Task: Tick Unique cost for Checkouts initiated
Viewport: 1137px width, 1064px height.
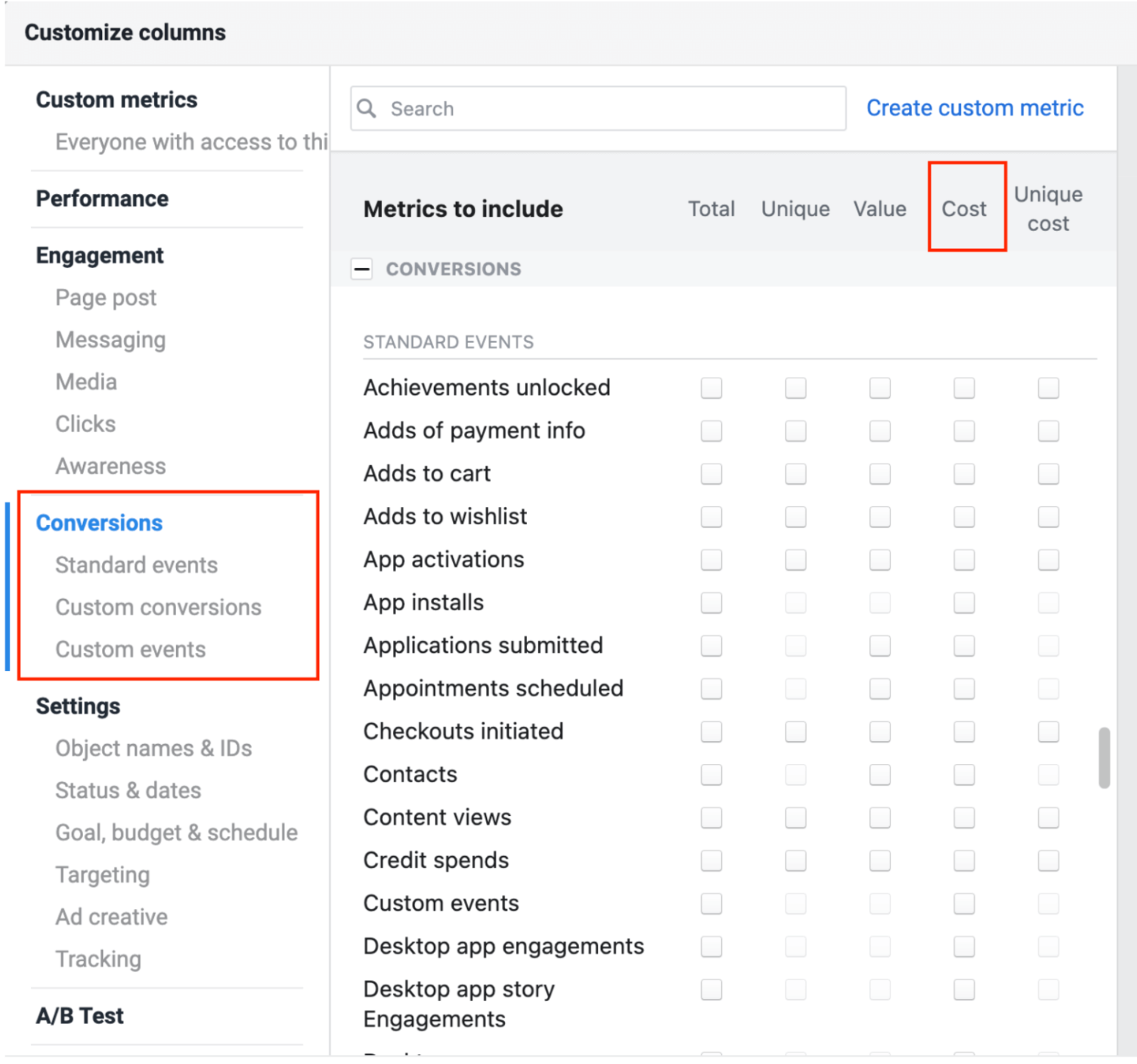Action: (1047, 732)
